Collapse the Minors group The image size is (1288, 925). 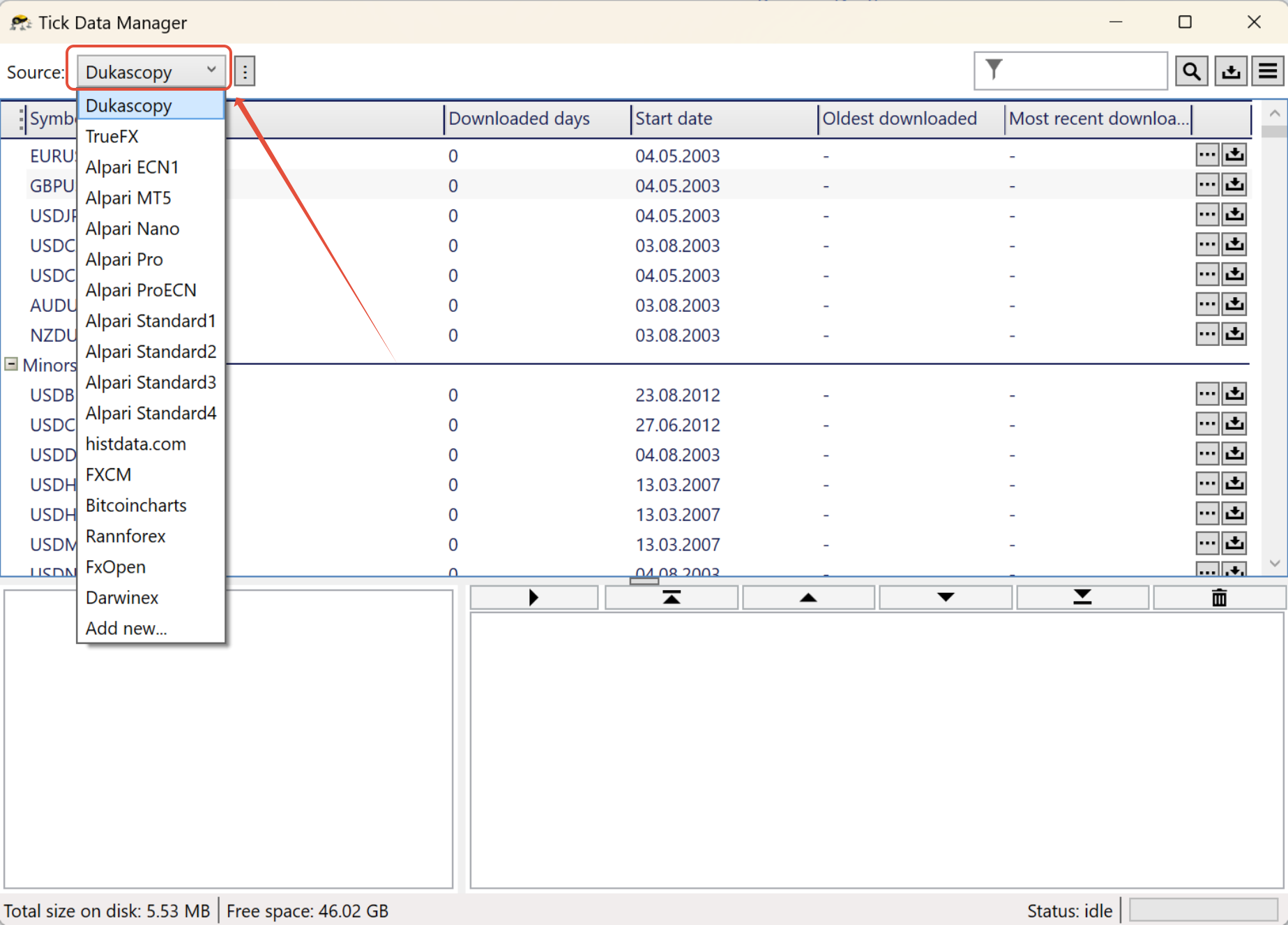[11, 363]
